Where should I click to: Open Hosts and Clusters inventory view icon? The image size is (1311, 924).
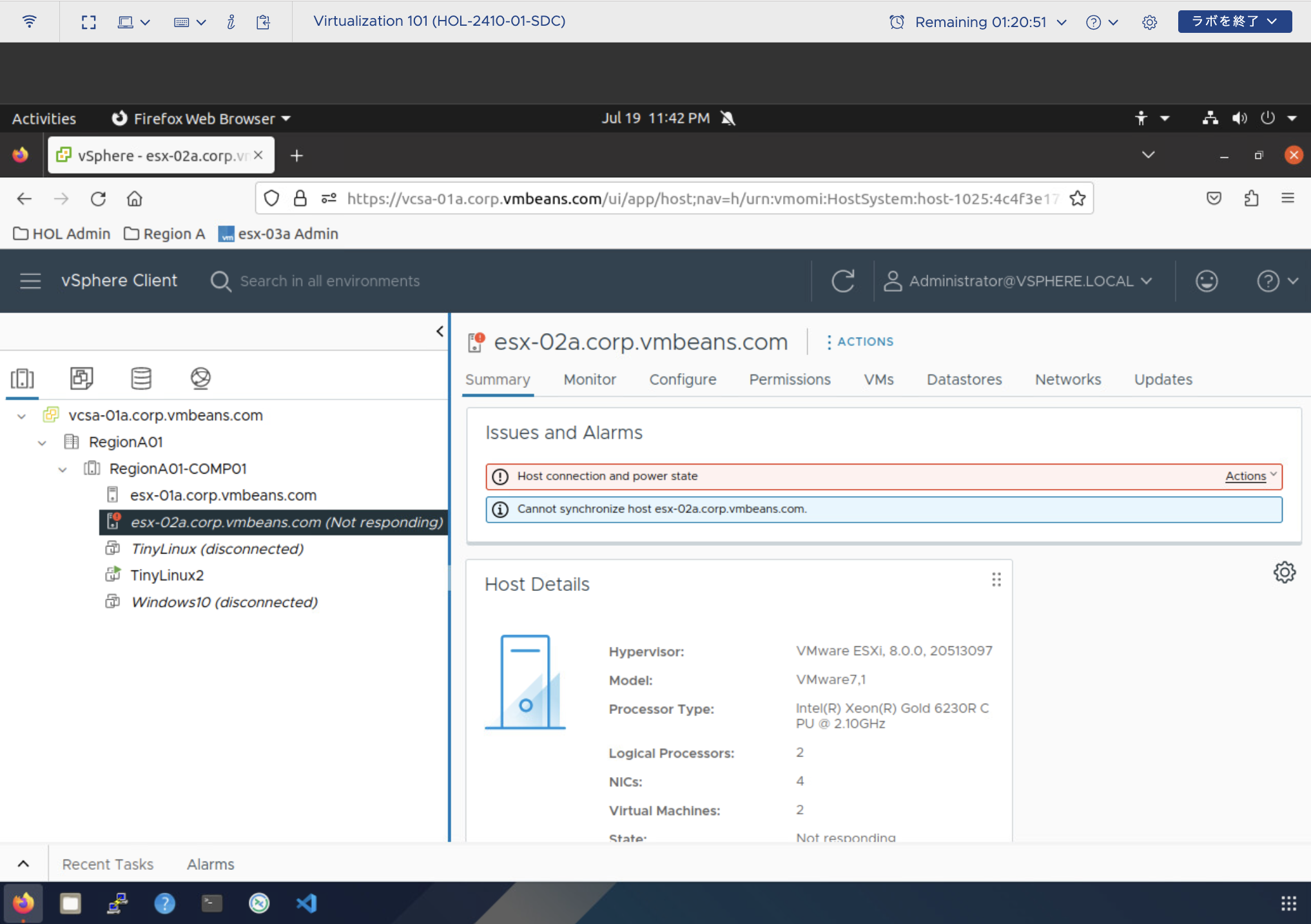point(23,378)
